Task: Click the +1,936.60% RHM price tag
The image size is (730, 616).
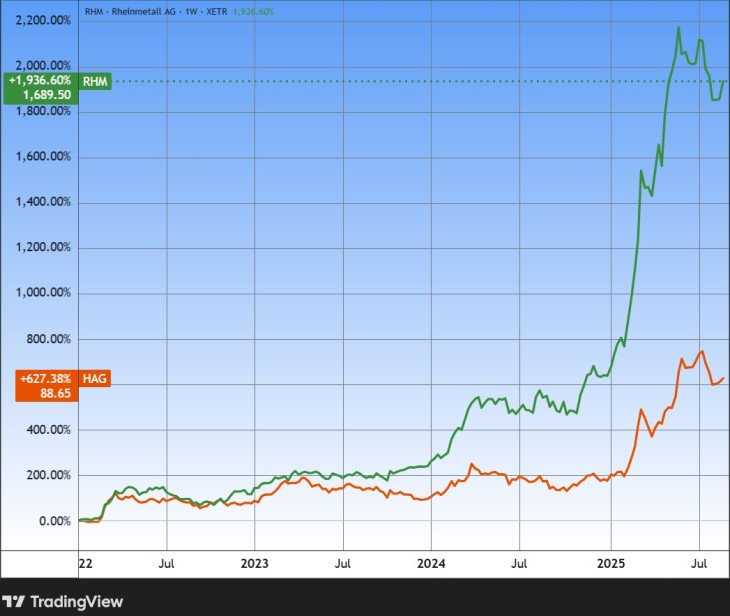Action: 40,81
